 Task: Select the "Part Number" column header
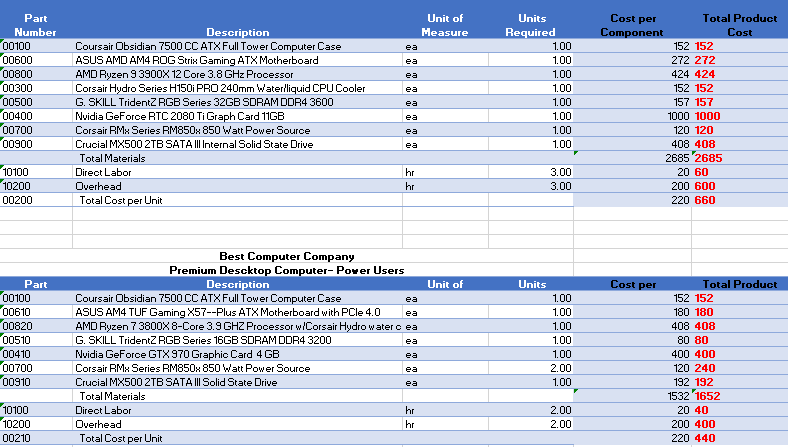tap(36, 25)
